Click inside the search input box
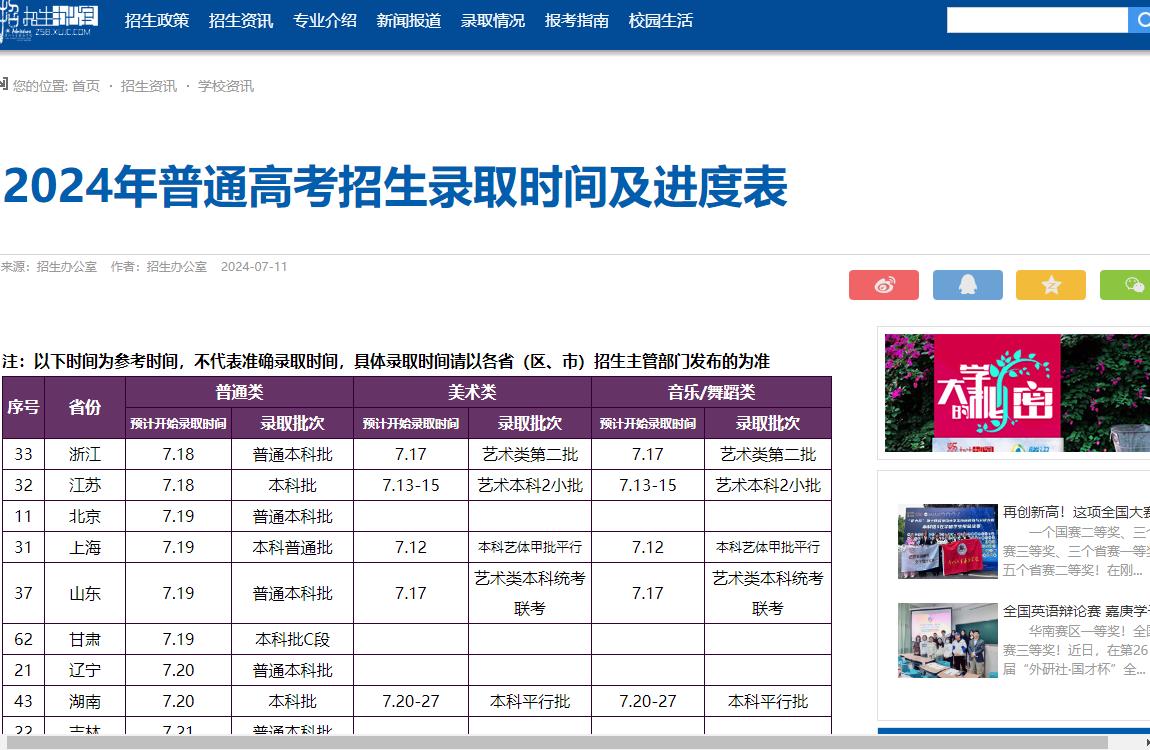 [x=1035, y=19]
